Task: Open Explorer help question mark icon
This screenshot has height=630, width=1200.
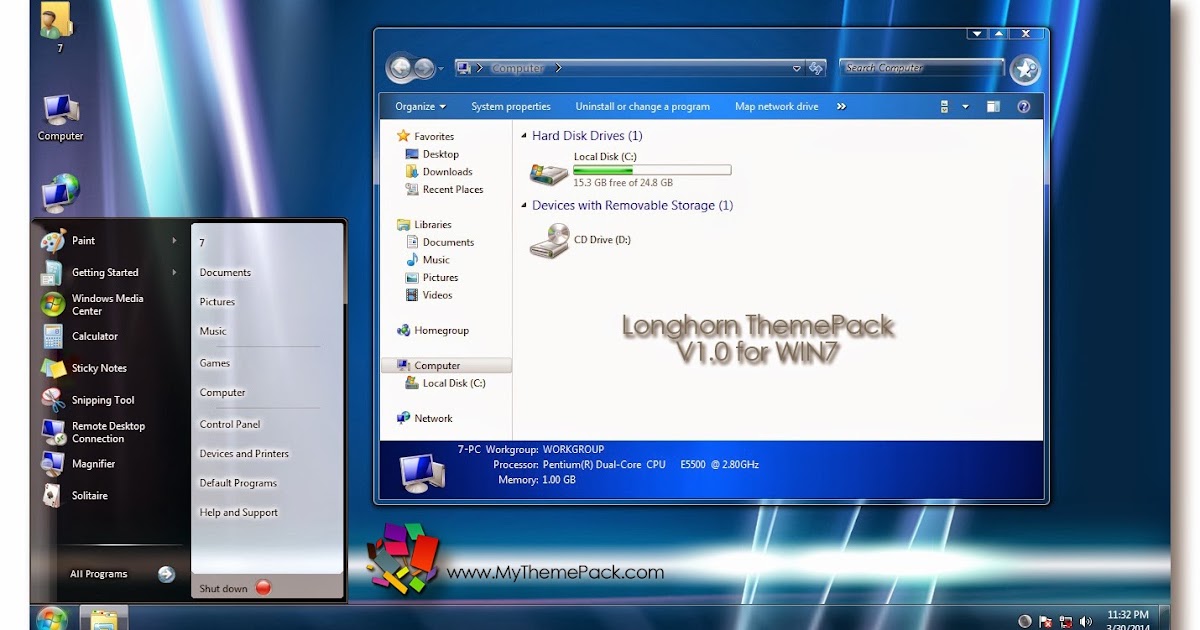Action: tap(1024, 106)
